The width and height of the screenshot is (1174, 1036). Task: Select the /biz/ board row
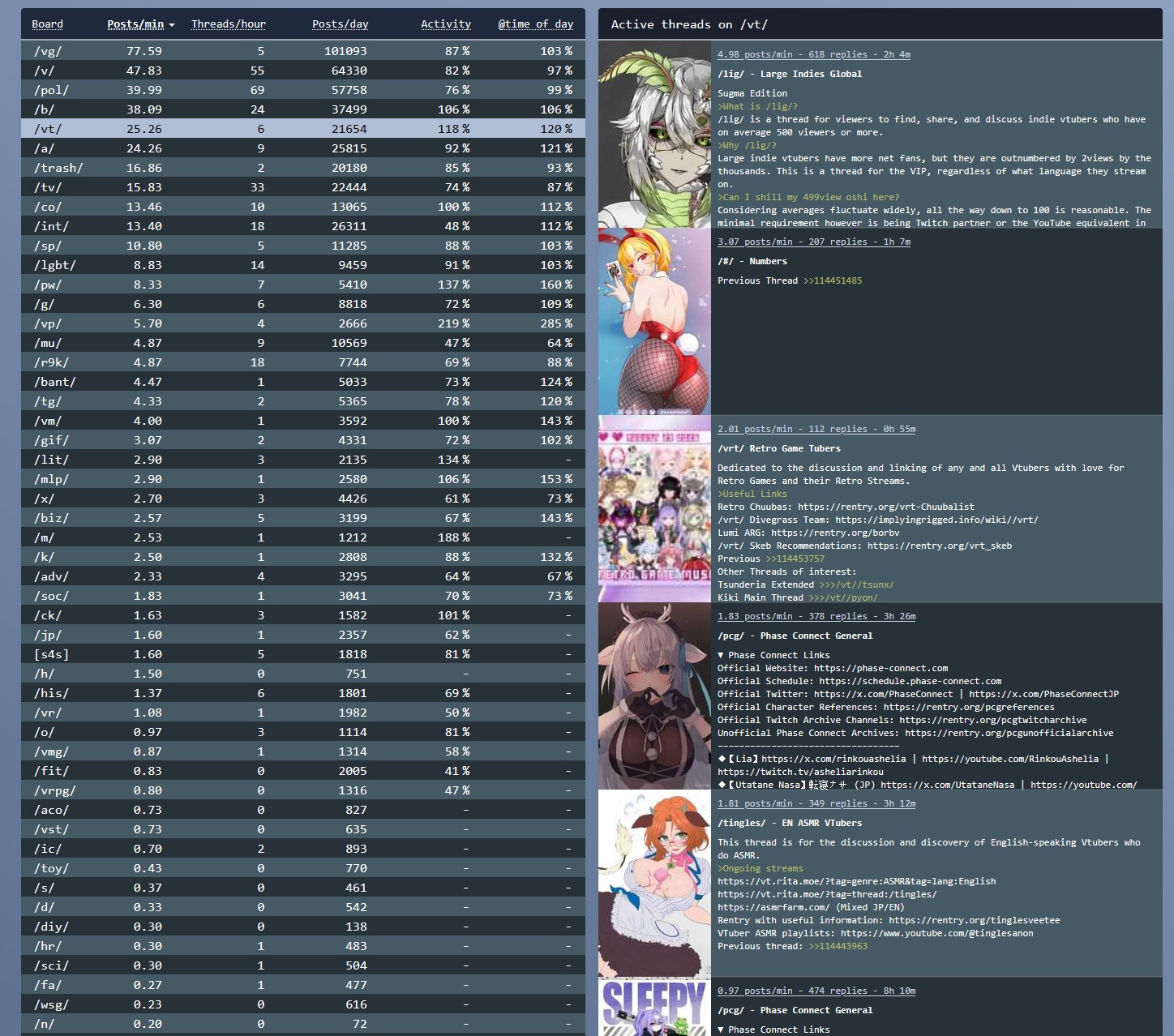(x=303, y=518)
